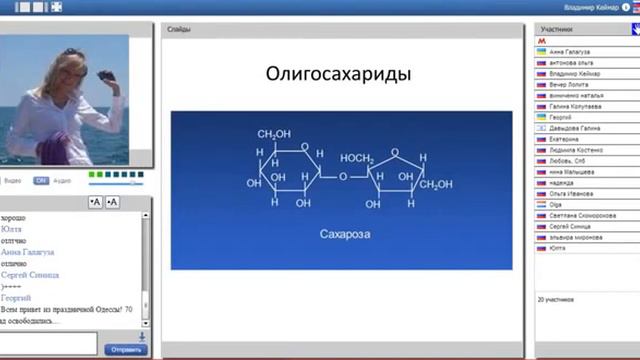Click the chat scrollbar down arrow
This screenshot has width=640, height=360.
click(x=146, y=324)
